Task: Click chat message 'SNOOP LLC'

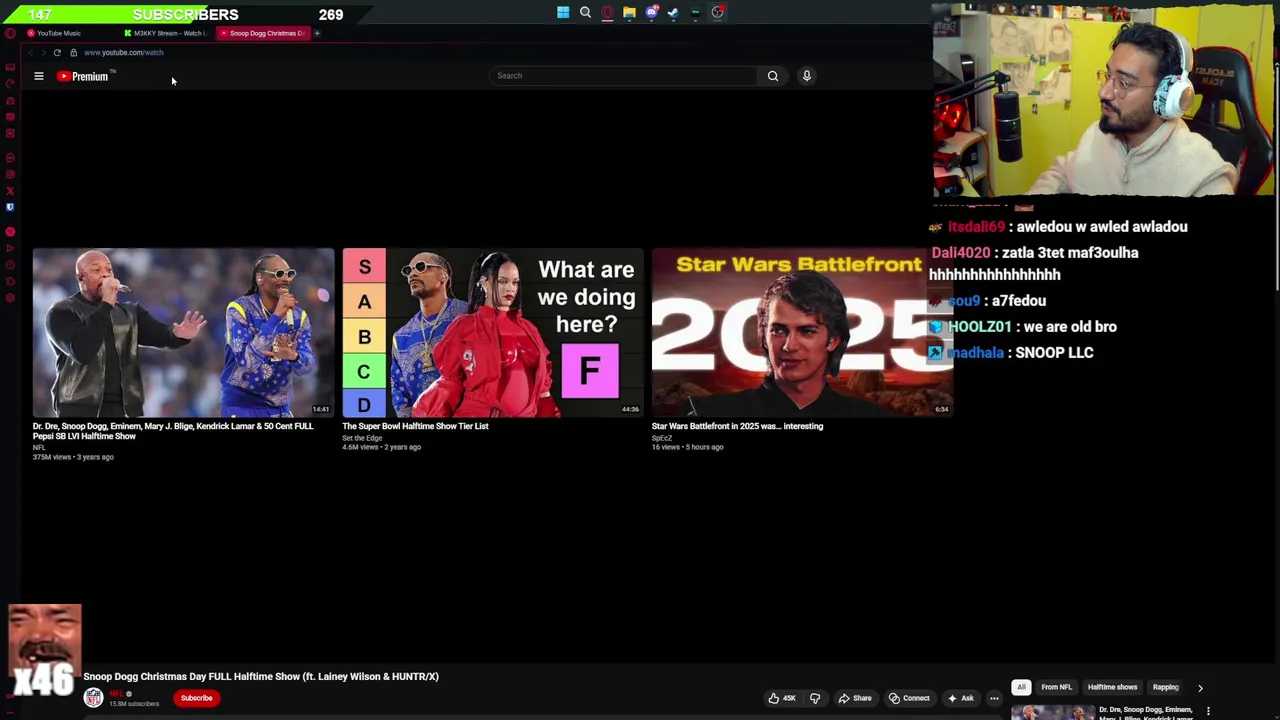Action: pos(1055,352)
